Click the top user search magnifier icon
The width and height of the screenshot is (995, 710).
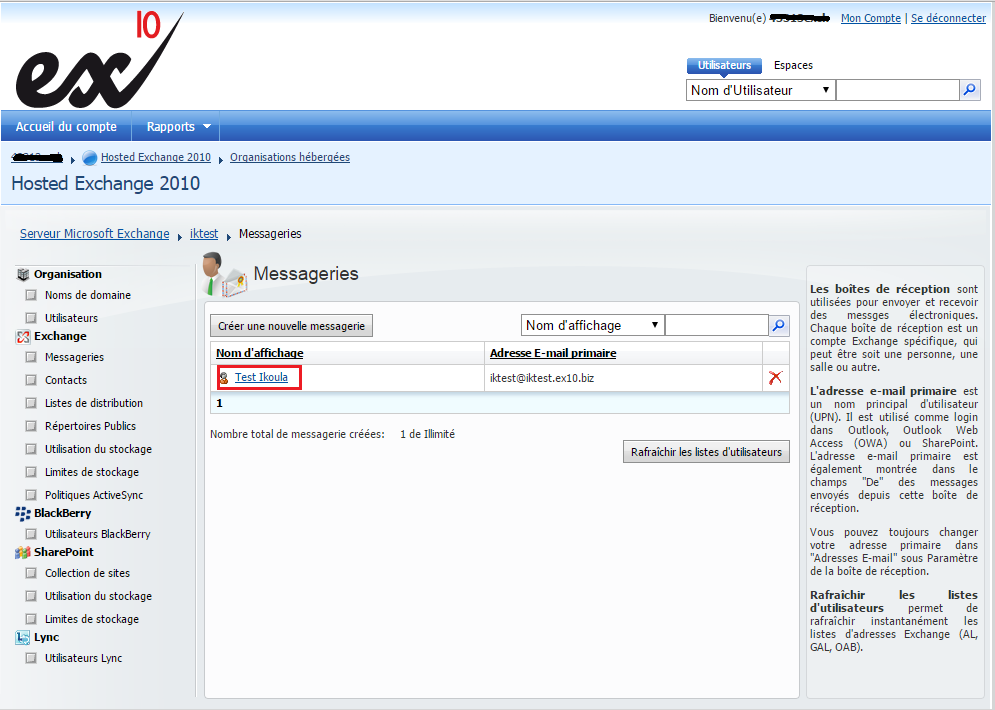point(970,90)
